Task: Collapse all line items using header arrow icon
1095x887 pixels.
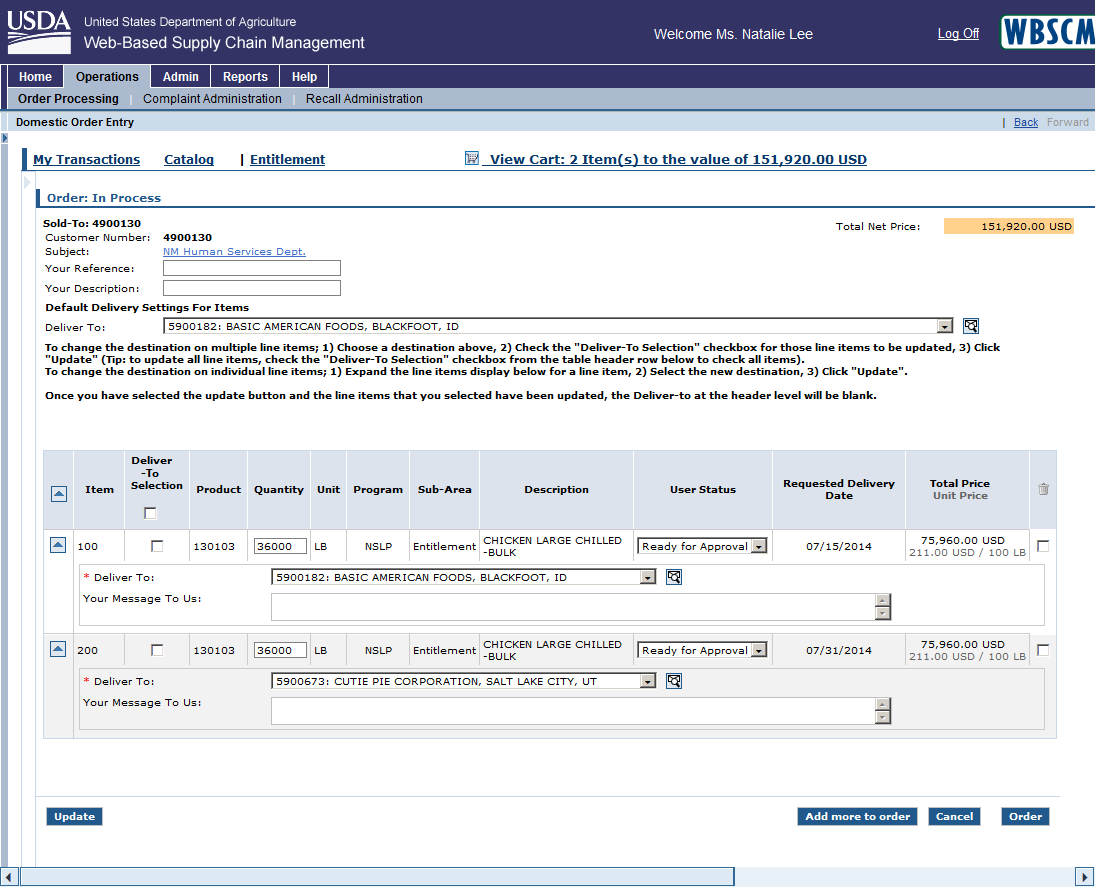Action: click(58, 493)
